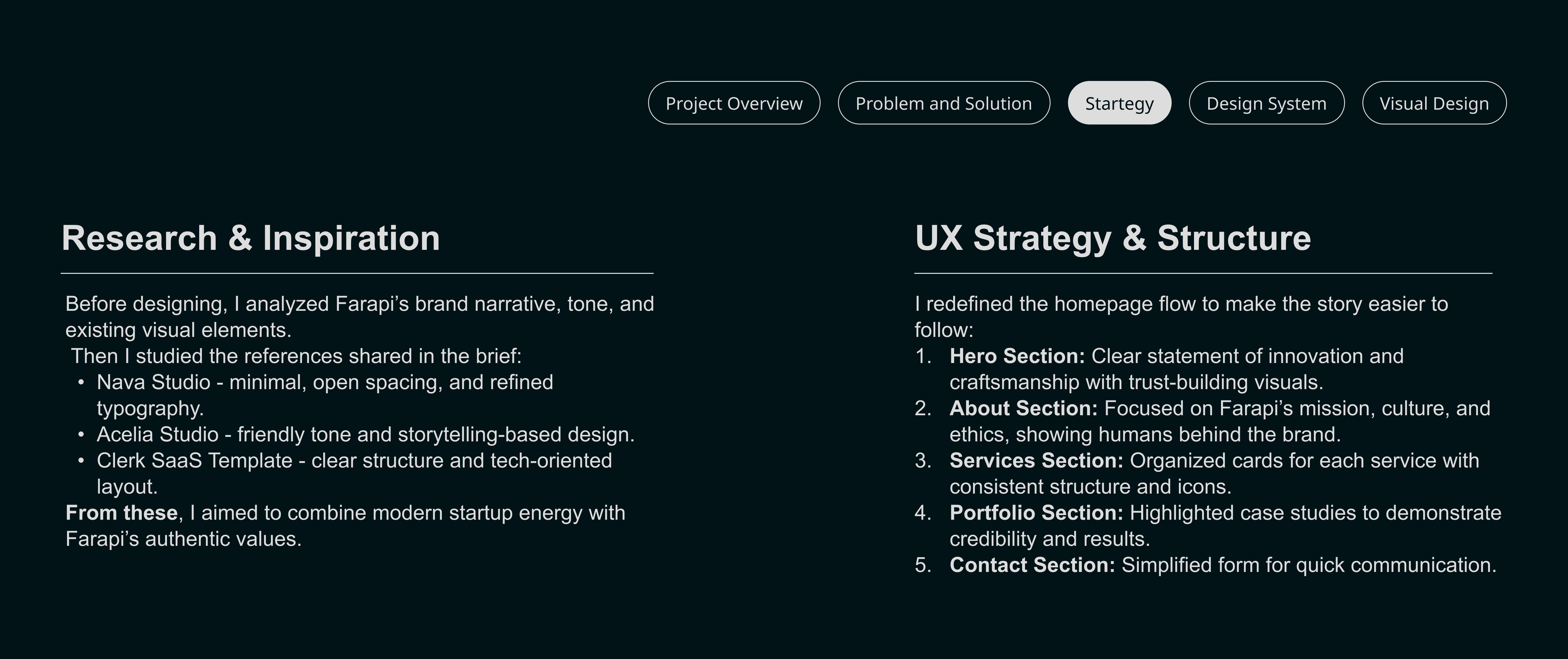Screen dimensions: 1568x659
Task: Select the Acelia Studio bullet text
Action: tap(365, 434)
